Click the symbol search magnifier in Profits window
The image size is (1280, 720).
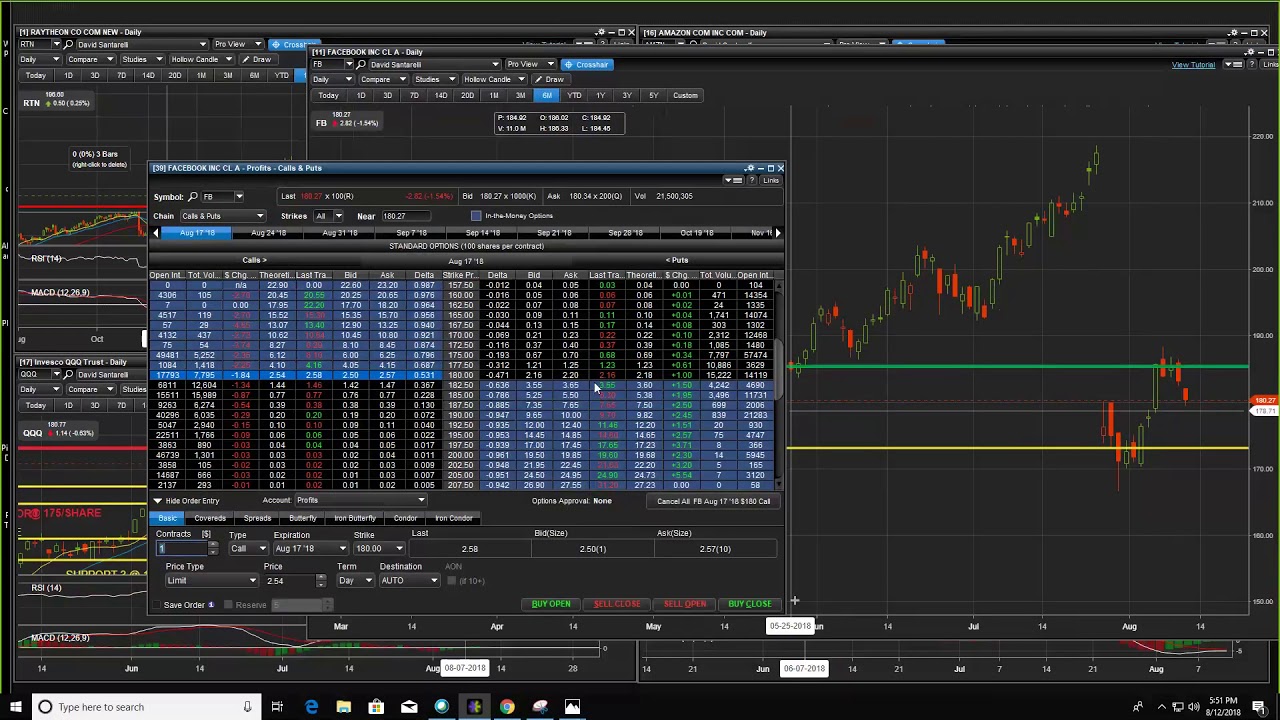[x=193, y=197]
